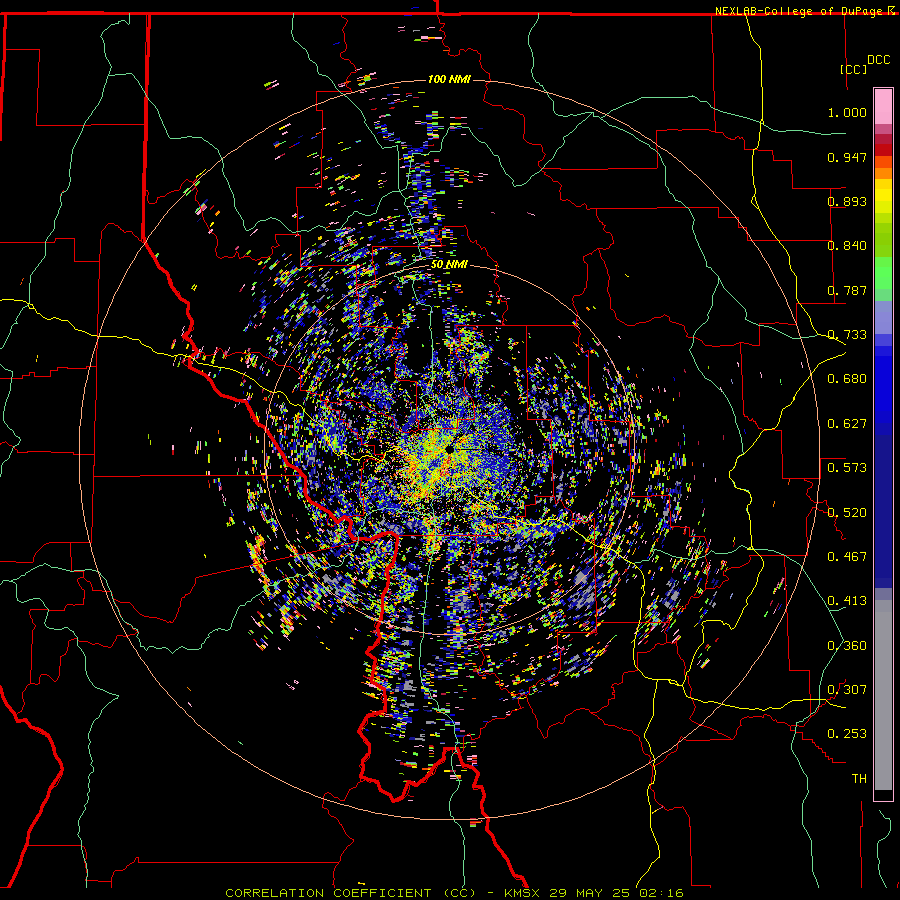Click the 0.627 legend value

pos(847,424)
